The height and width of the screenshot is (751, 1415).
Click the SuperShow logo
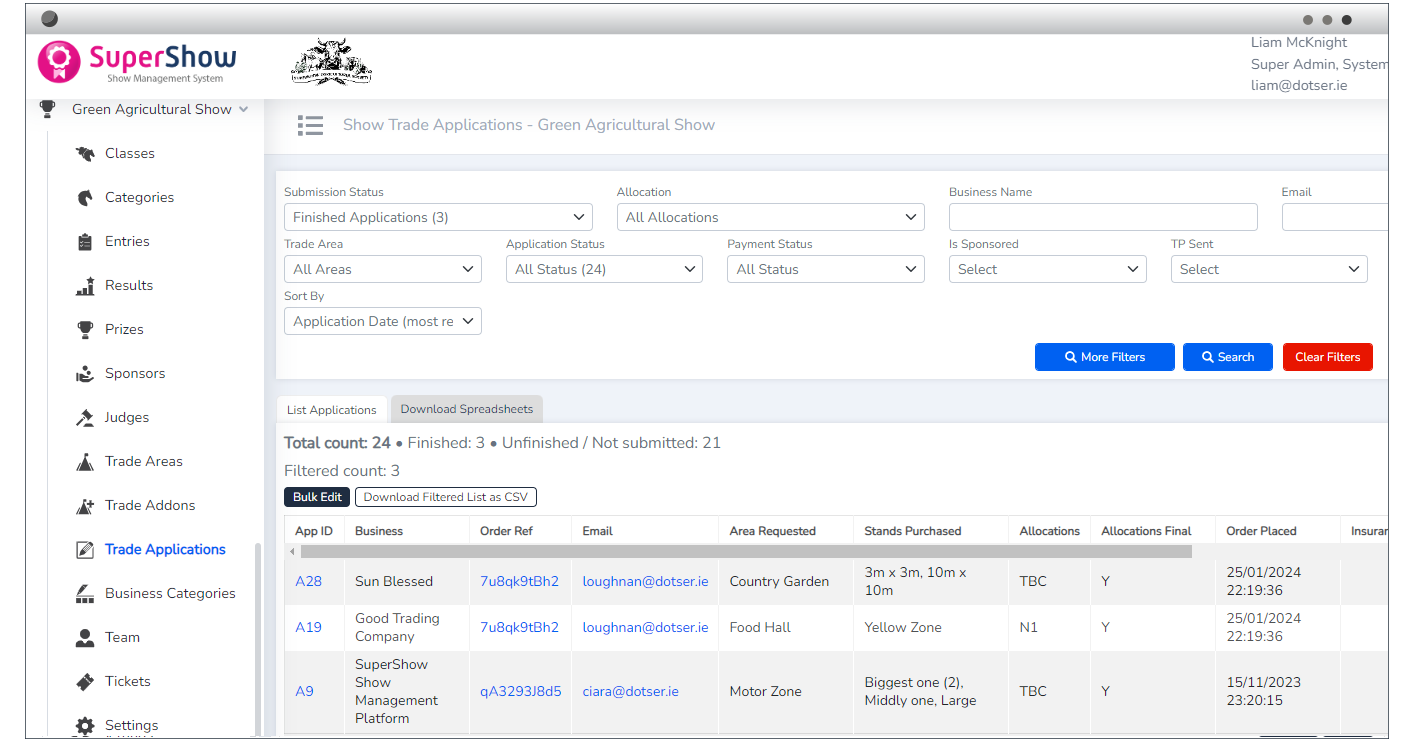(x=137, y=62)
